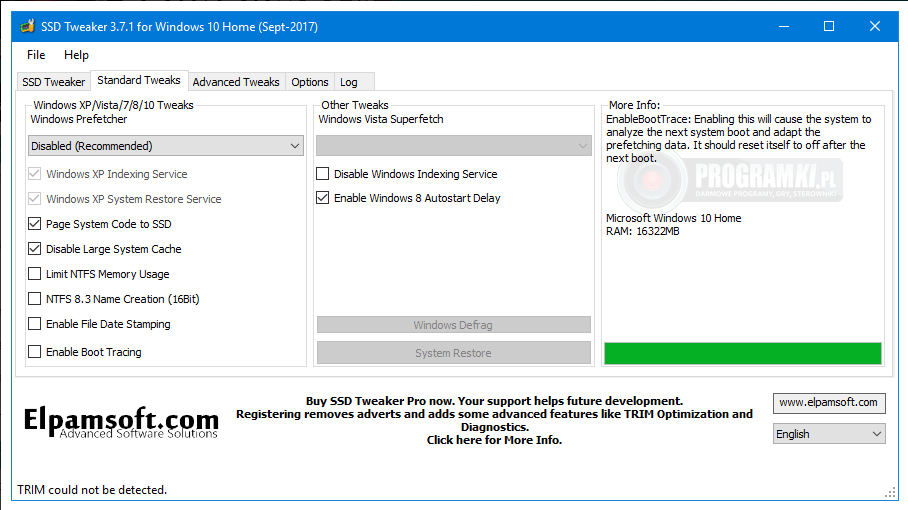
Task: Click the System Restore button
Action: (453, 353)
